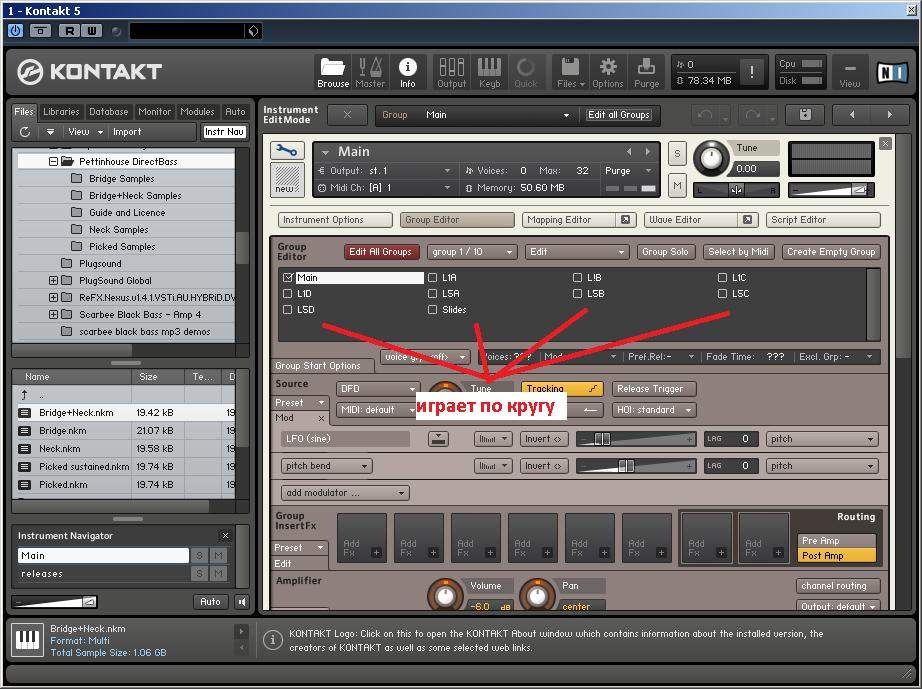Switch to the Libraries tab

[61, 112]
